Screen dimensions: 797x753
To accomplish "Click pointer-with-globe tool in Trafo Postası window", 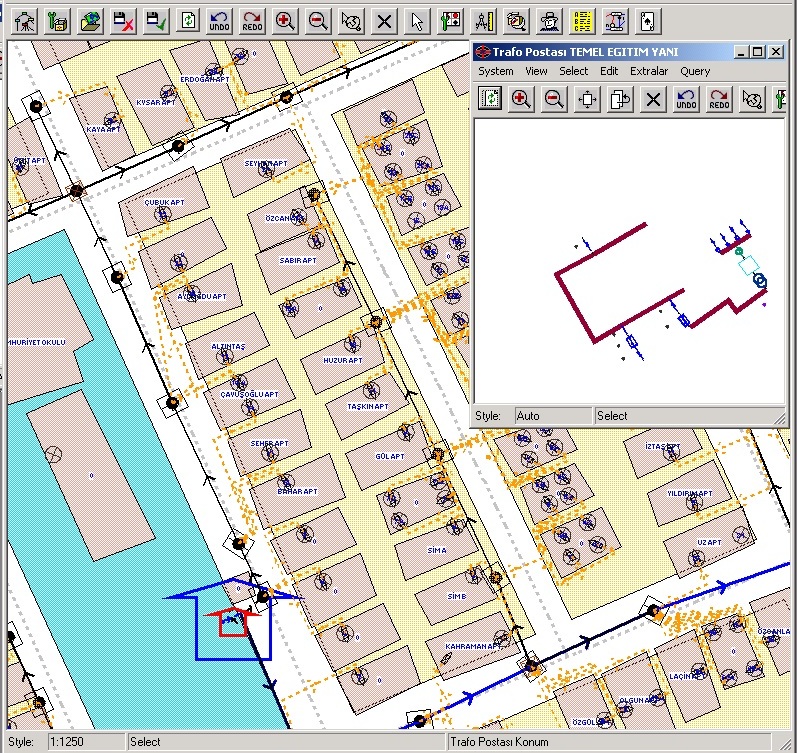I will click(x=752, y=99).
